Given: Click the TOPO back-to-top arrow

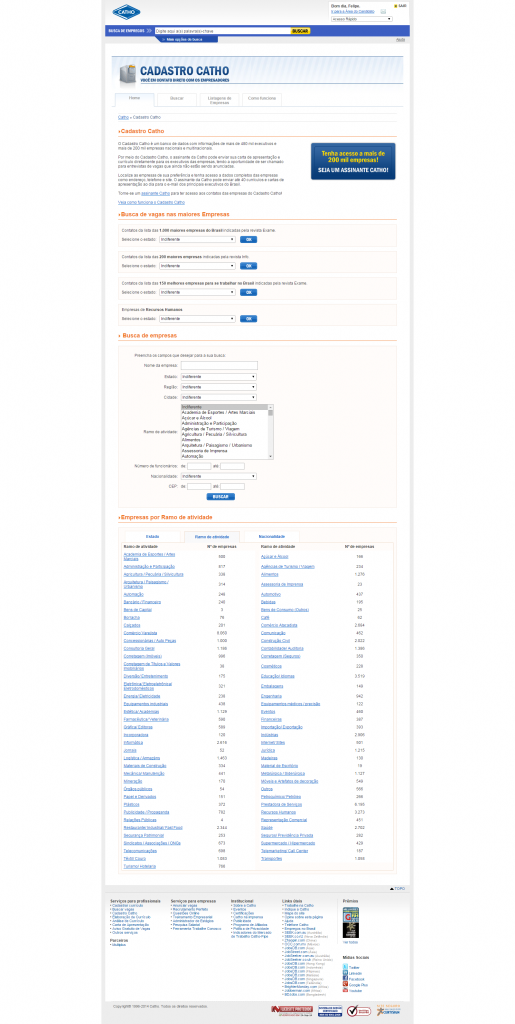Looking at the screenshot, I should (x=392, y=889).
